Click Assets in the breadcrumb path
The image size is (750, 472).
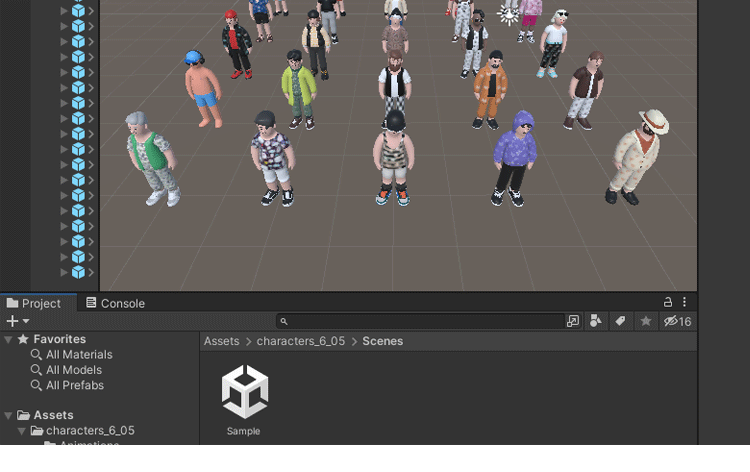pyautogui.click(x=221, y=341)
